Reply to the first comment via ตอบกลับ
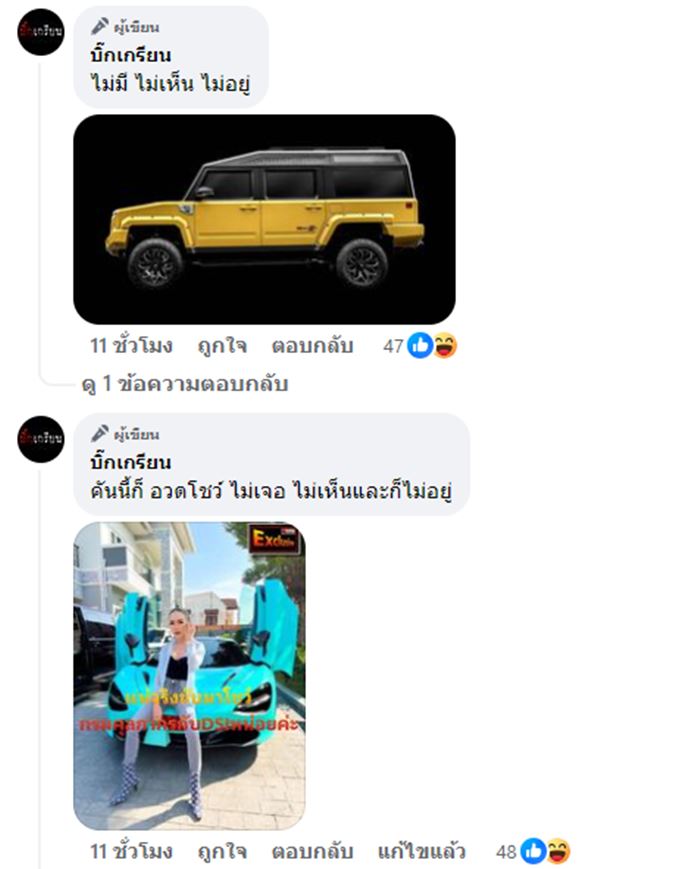 (x=312, y=346)
